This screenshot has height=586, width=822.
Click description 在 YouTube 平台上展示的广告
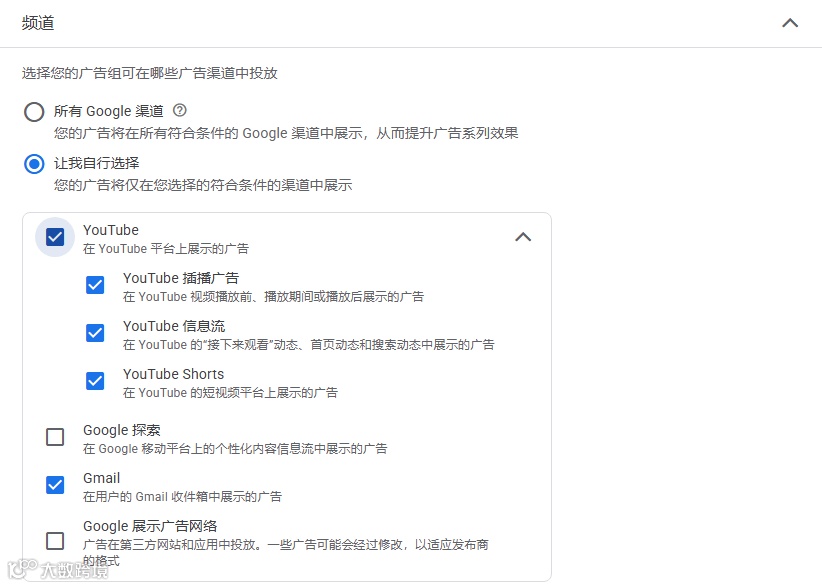coord(166,248)
